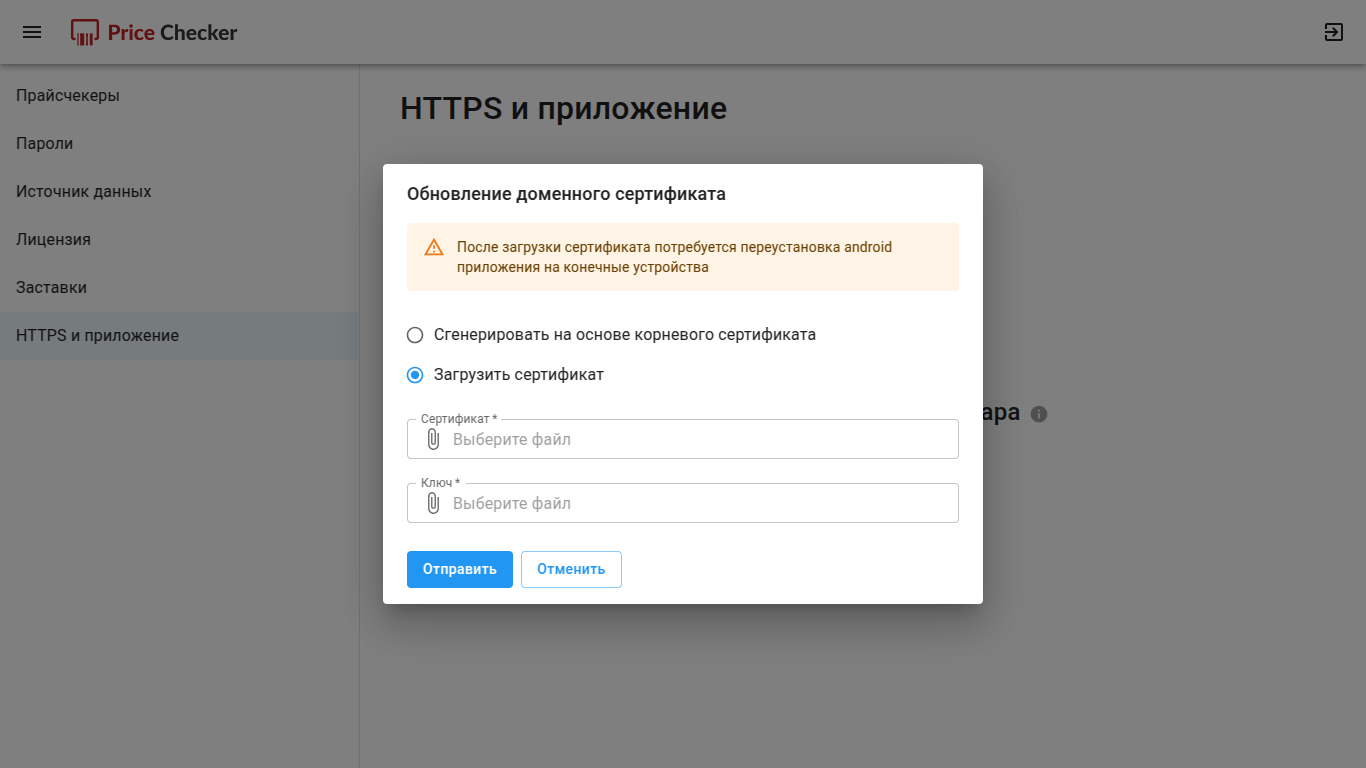Click the Price Checker title text

pyautogui.click(x=172, y=33)
